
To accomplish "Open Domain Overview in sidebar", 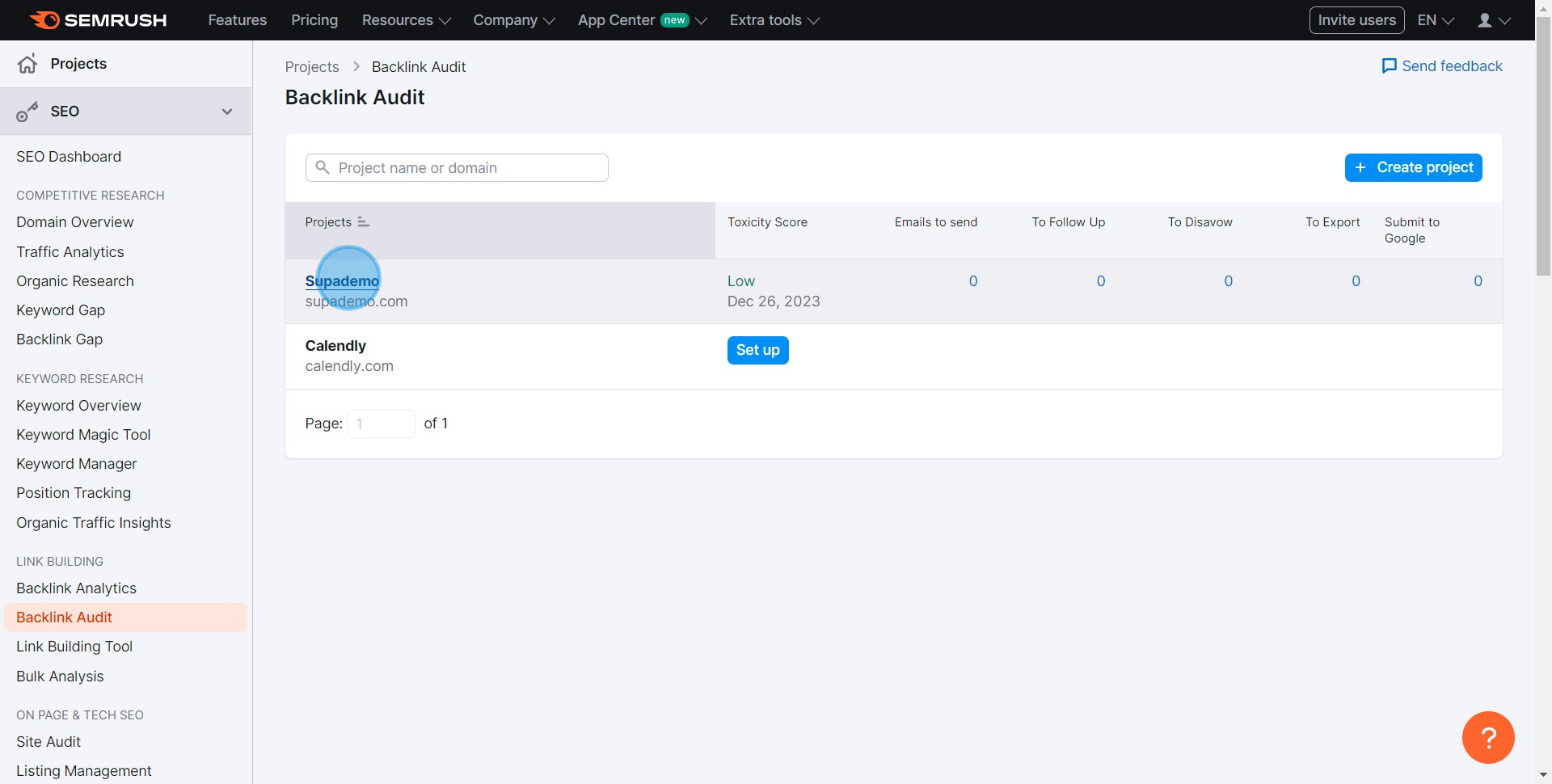I will pos(75,222).
